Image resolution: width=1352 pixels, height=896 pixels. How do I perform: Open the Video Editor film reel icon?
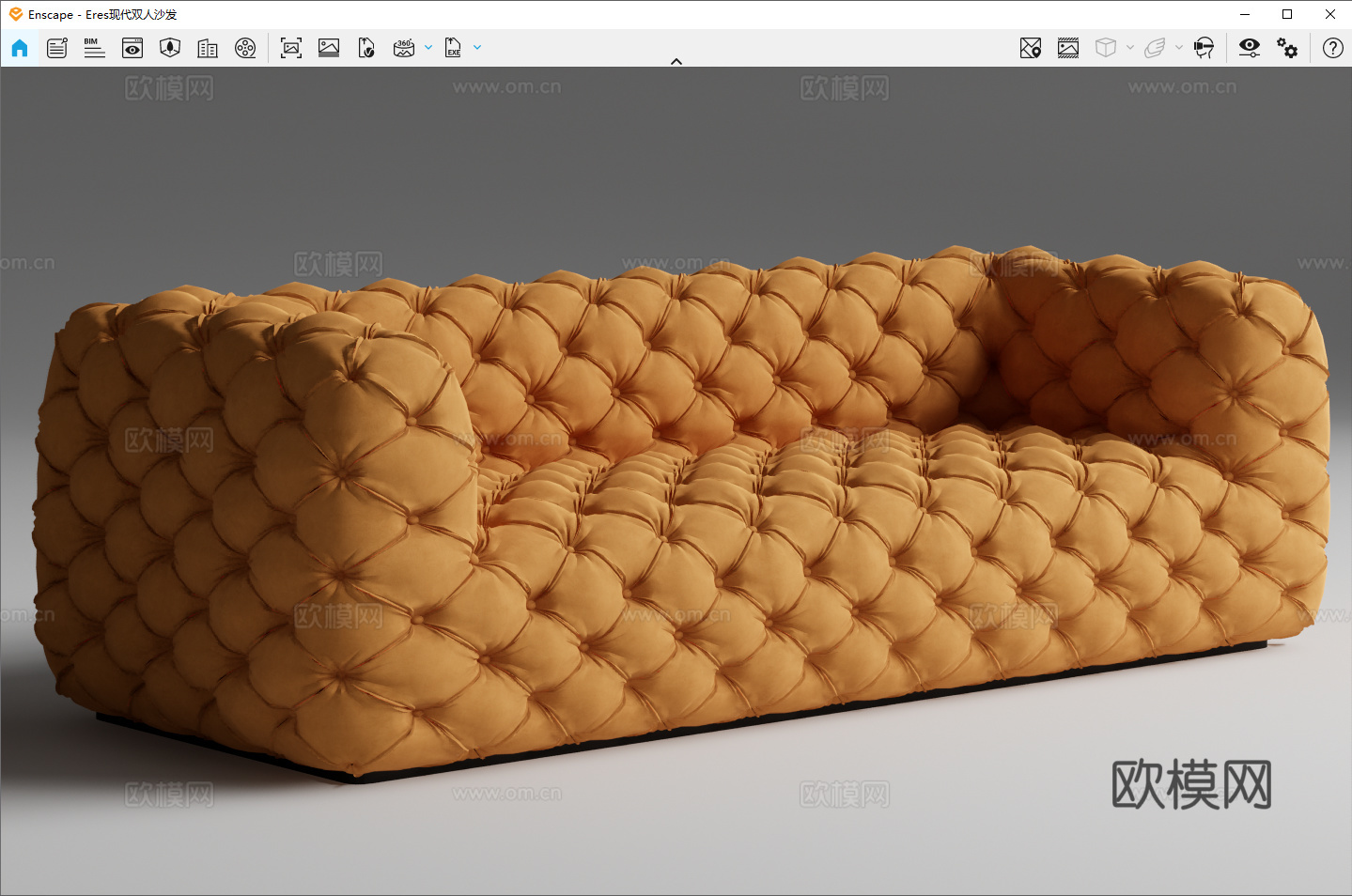245,48
